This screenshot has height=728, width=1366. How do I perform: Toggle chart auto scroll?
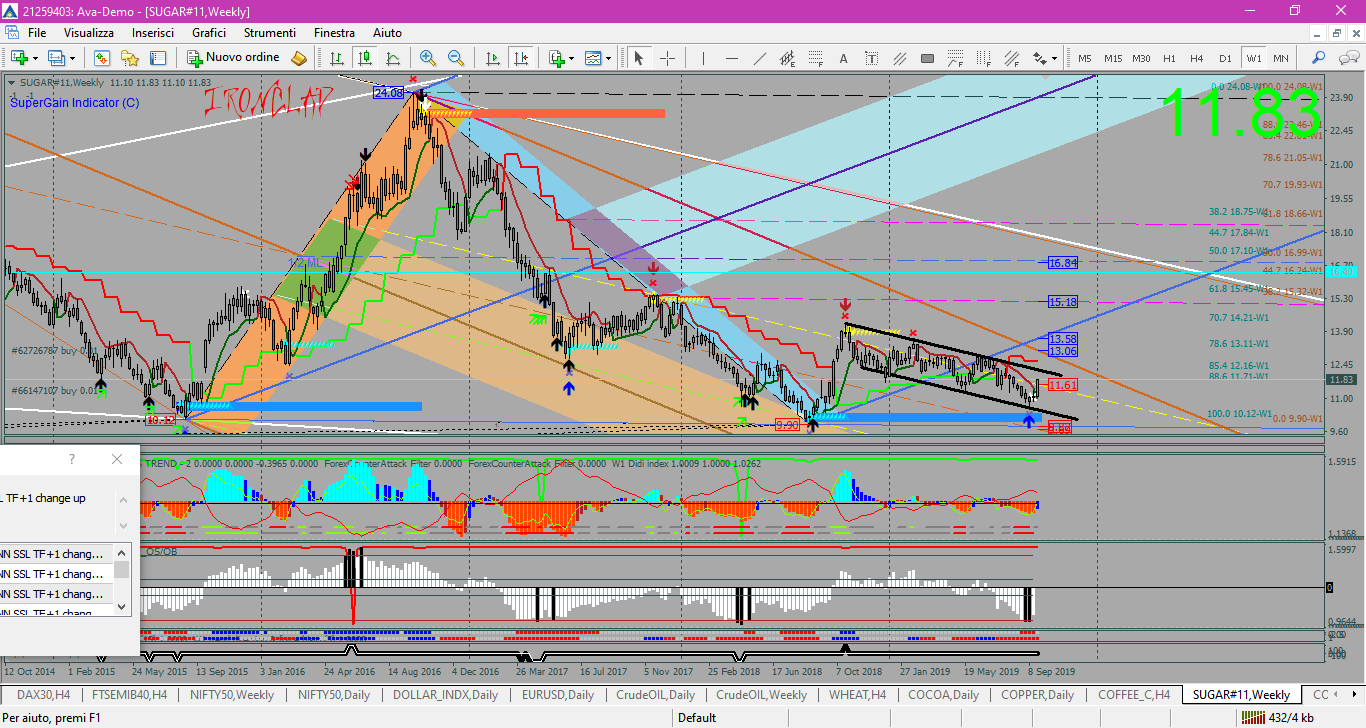tap(492, 58)
